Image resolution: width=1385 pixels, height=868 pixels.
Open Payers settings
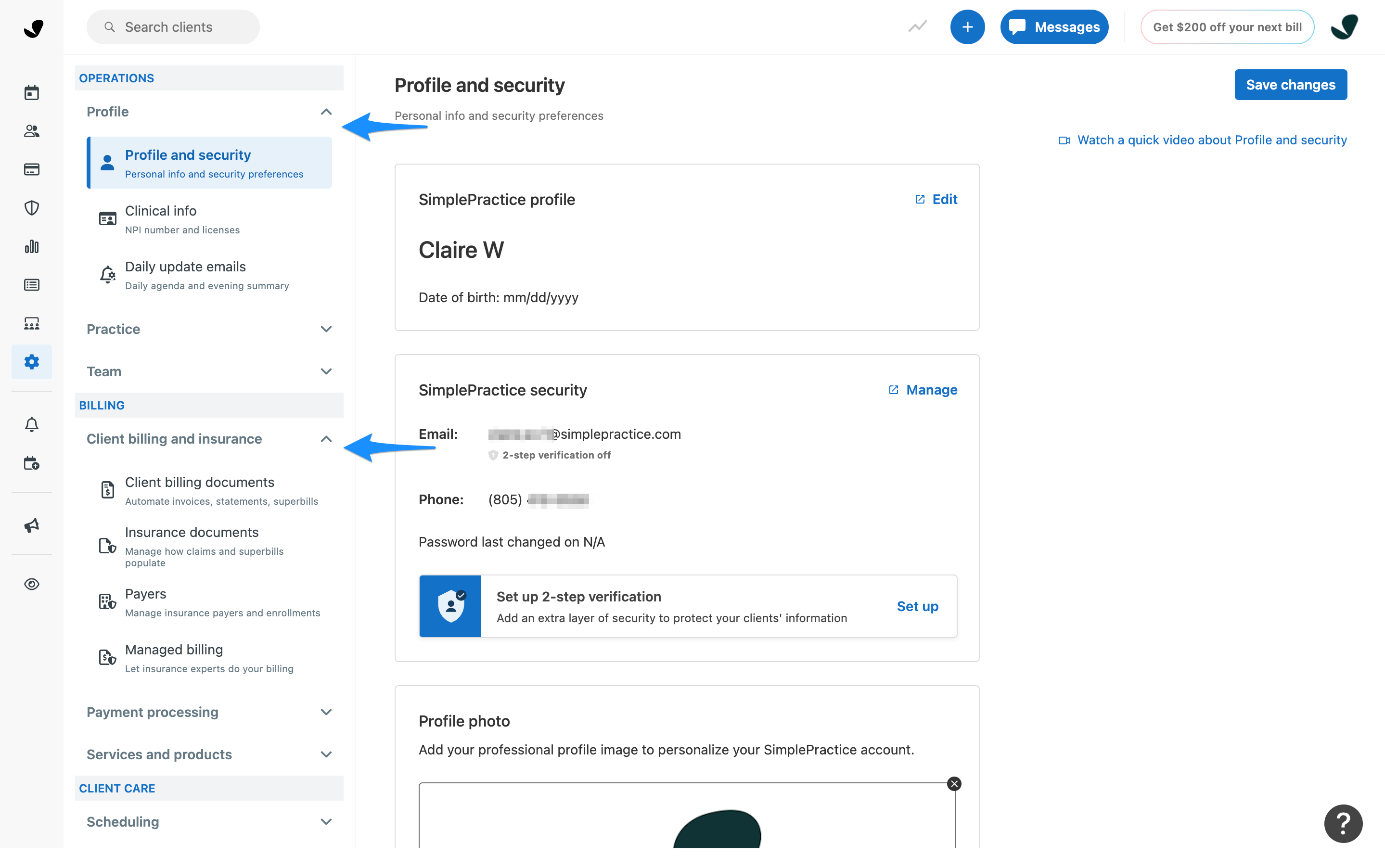[x=209, y=602]
